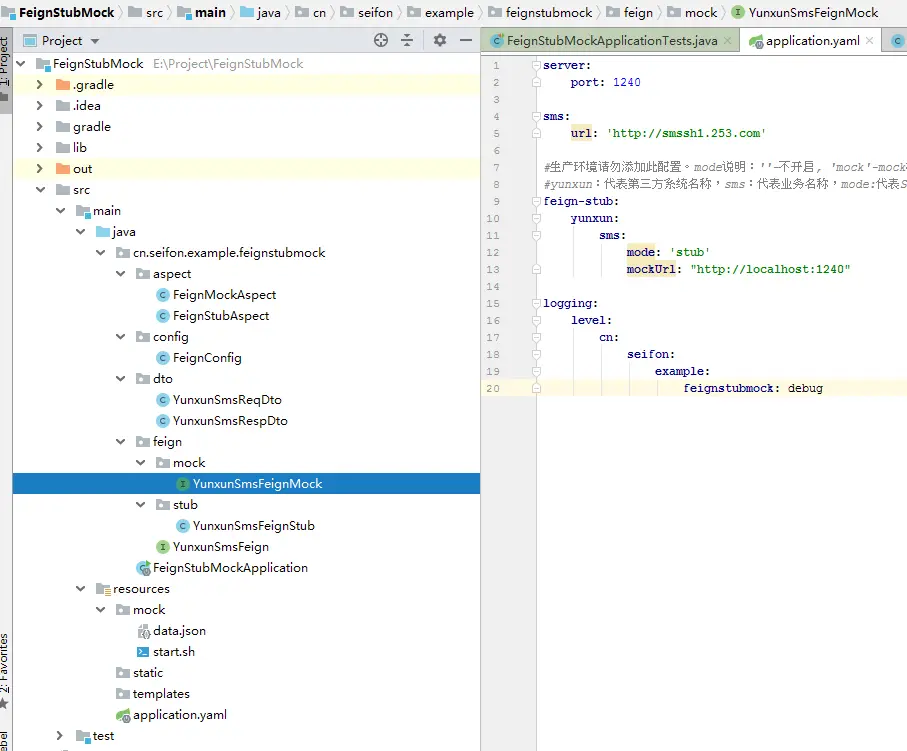Collapse the src folder
The width and height of the screenshot is (907, 751).
[40, 190]
